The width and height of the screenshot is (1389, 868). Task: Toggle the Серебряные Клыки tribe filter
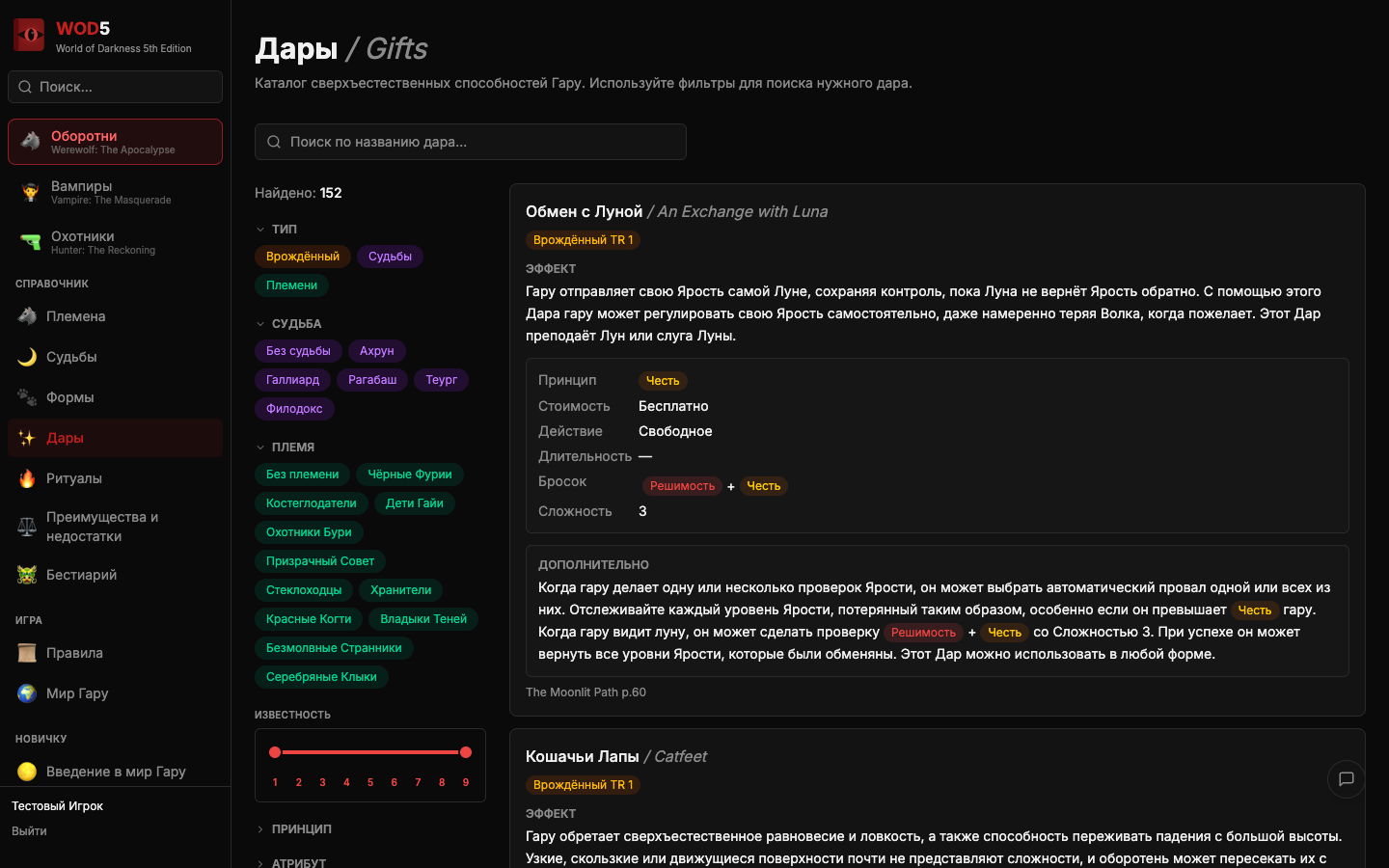(321, 677)
